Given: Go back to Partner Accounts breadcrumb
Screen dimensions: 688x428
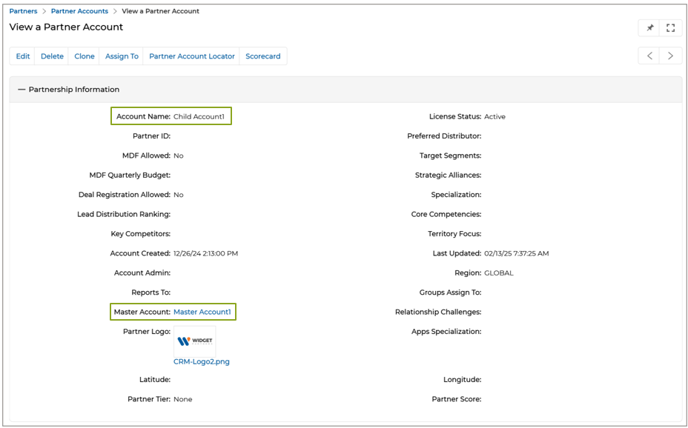Looking at the screenshot, I should pos(79,11).
